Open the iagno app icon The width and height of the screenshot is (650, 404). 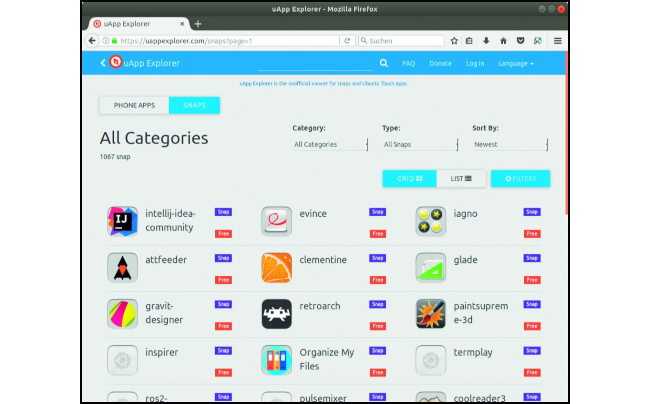click(x=431, y=221)
